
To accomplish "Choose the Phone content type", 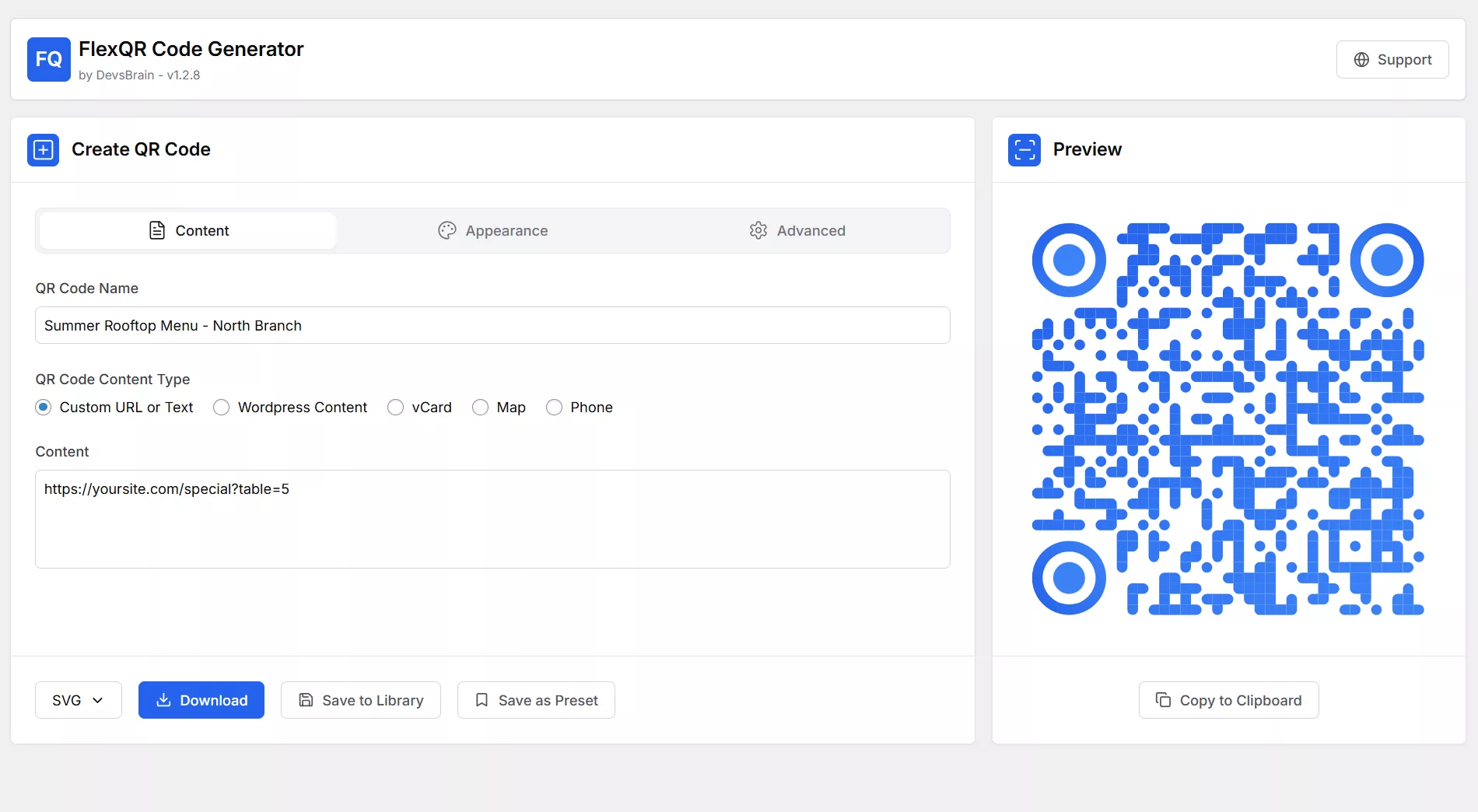I will [554, 408].
